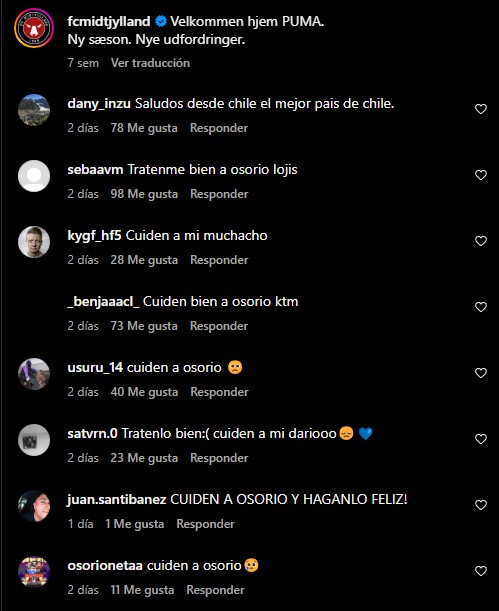Click the heart beside satvrn.0's comment
The height and width of the screenshot is (611, 499).
coord(481,439)
